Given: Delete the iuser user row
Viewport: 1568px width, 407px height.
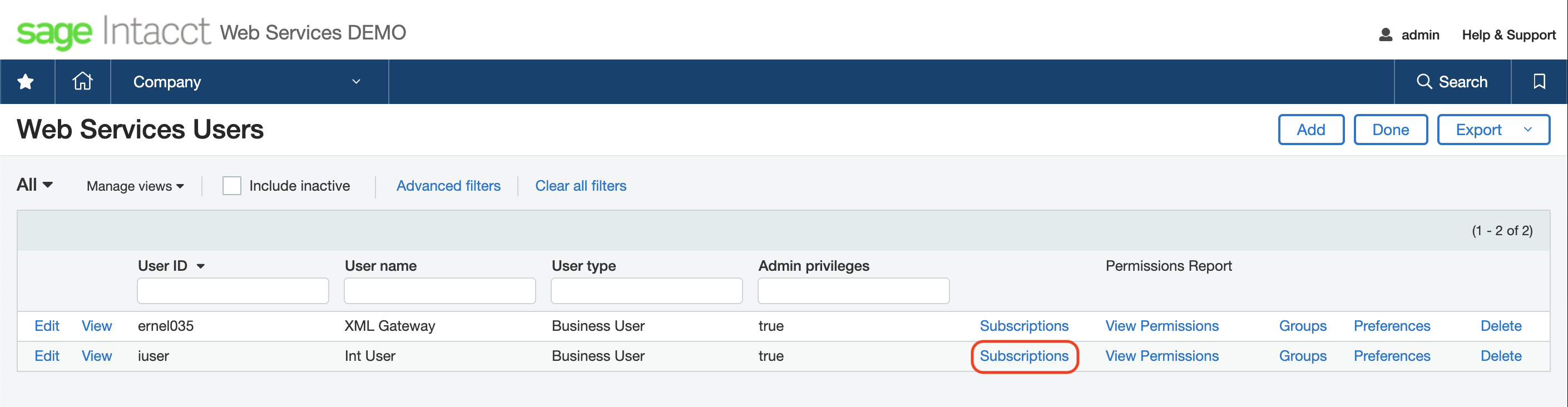Looking at the screenshot, I should tap(1501, 356).
